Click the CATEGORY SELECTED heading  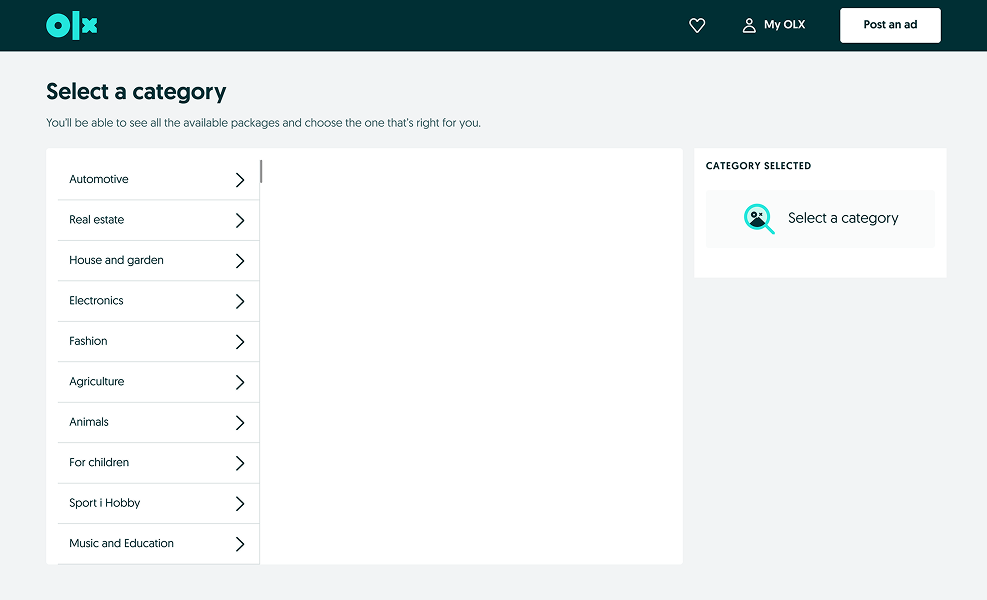point(758,166)
